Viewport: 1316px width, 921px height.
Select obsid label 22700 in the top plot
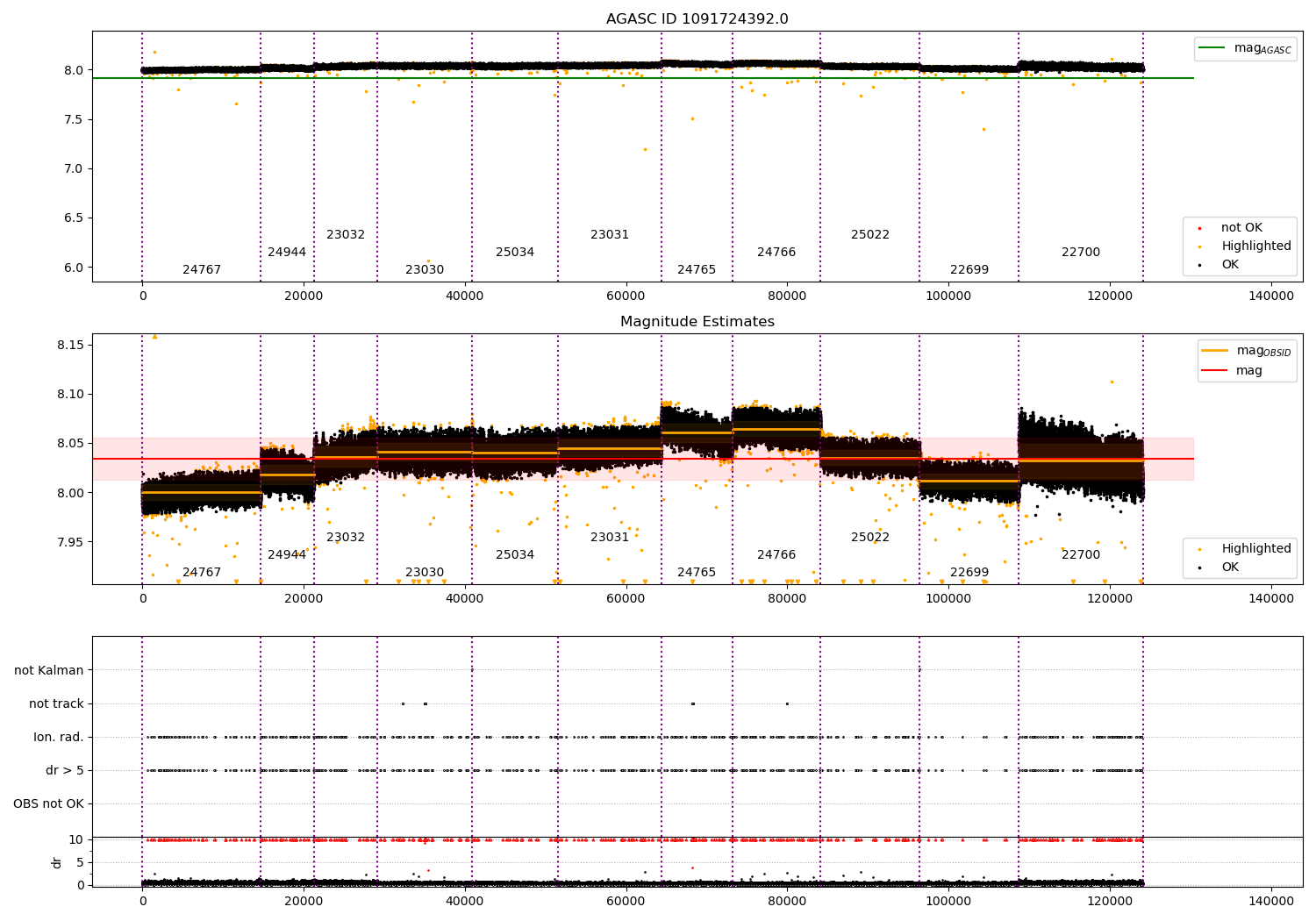point(1081,253)
